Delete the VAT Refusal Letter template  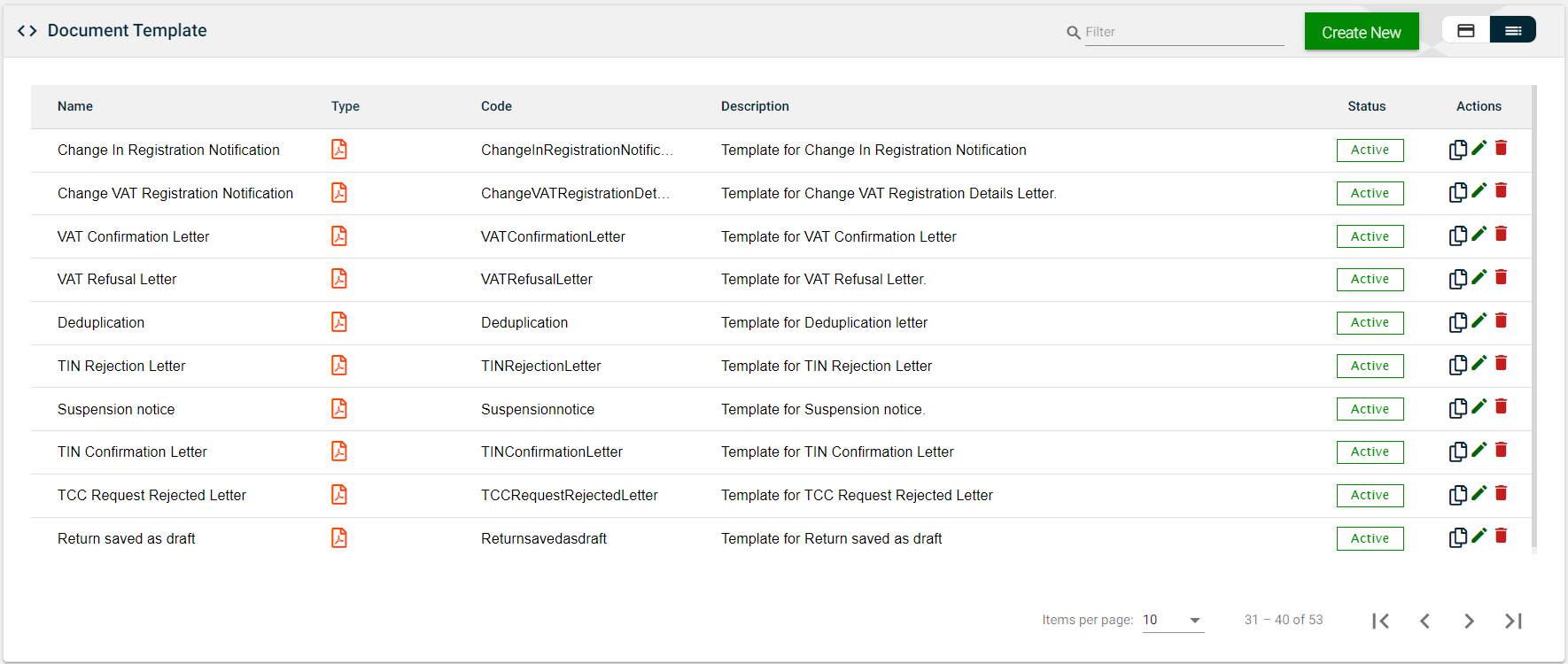1501,277
